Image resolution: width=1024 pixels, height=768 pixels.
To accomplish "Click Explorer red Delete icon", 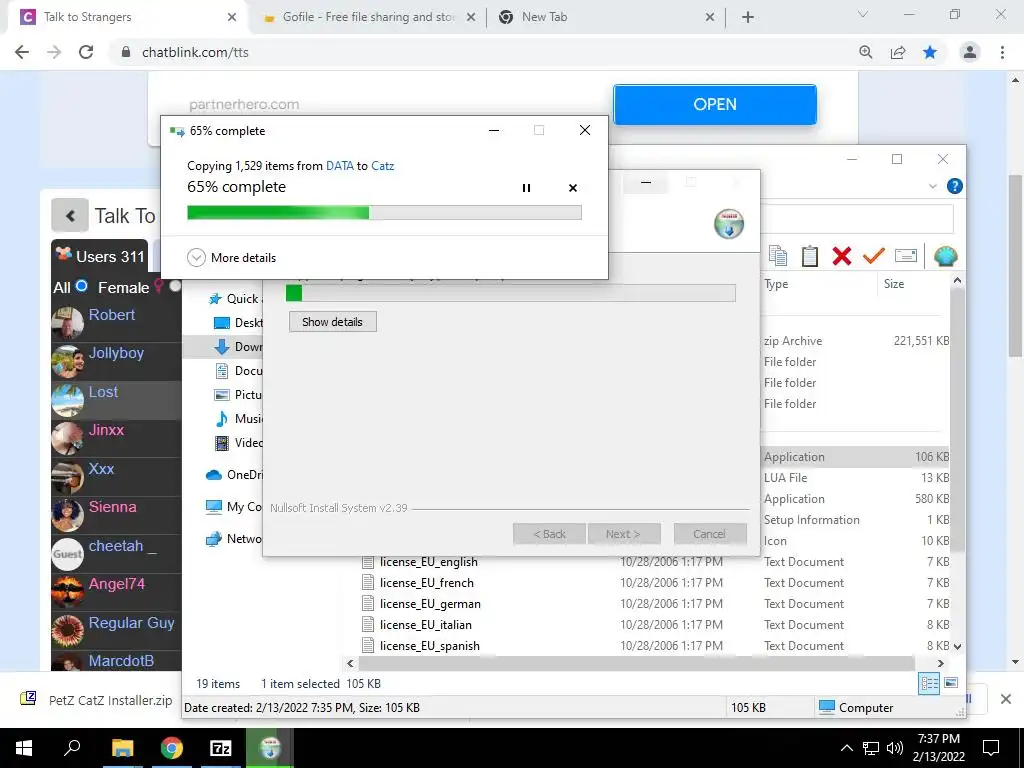I will tap(842, 256).
